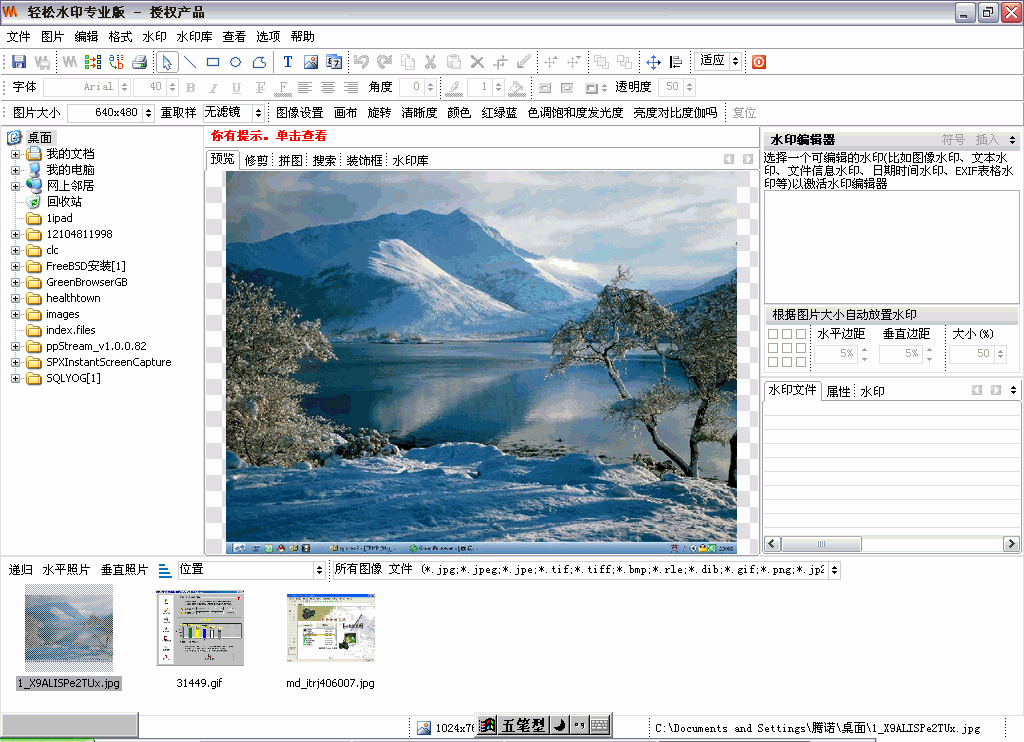Click the Cut scissors icon
This screenshot has height=742, width=1024.
pos(430,62)
